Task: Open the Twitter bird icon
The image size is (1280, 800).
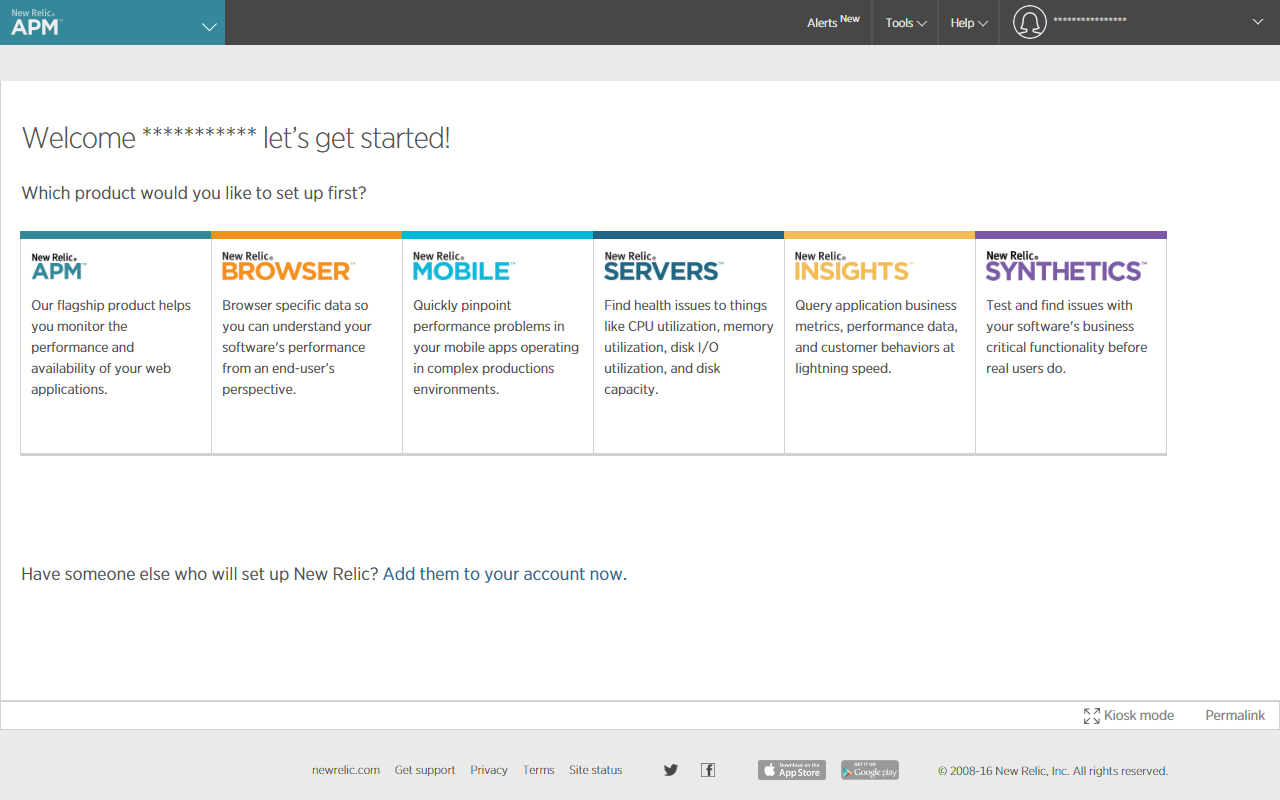Action: click(x=671, y=770)
